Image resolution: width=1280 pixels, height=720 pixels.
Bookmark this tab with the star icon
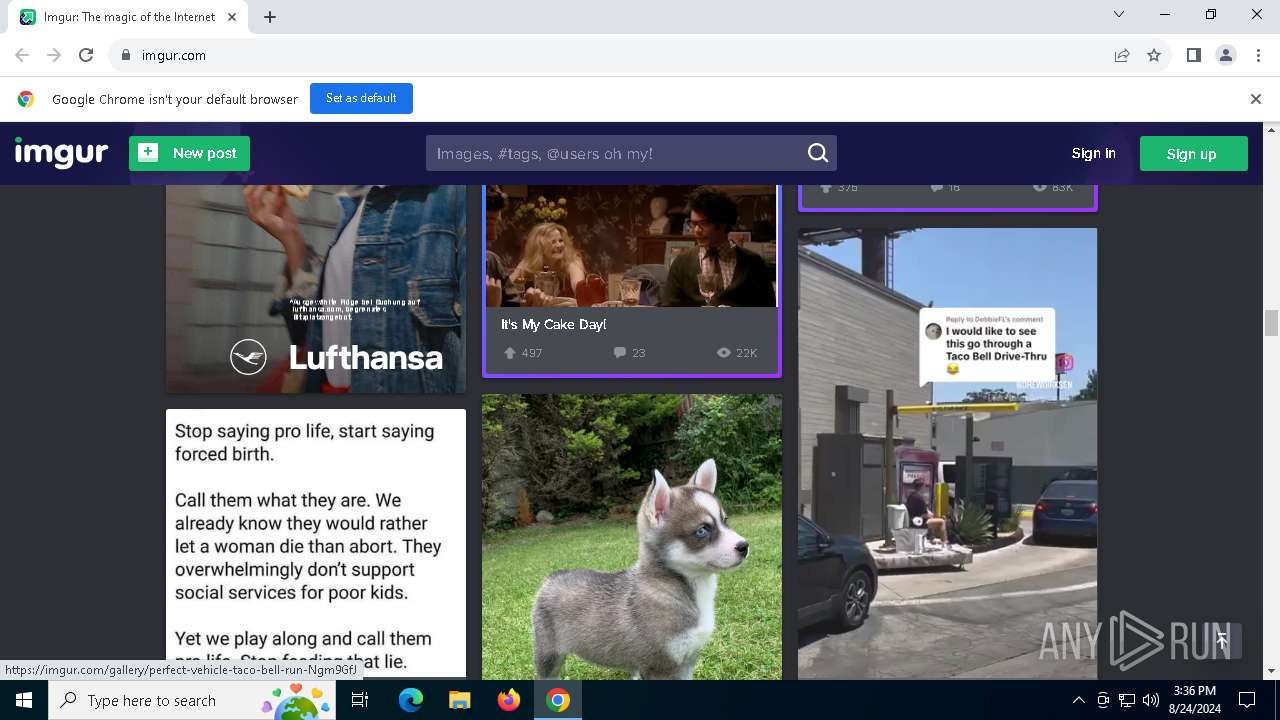click(1154, 55)
